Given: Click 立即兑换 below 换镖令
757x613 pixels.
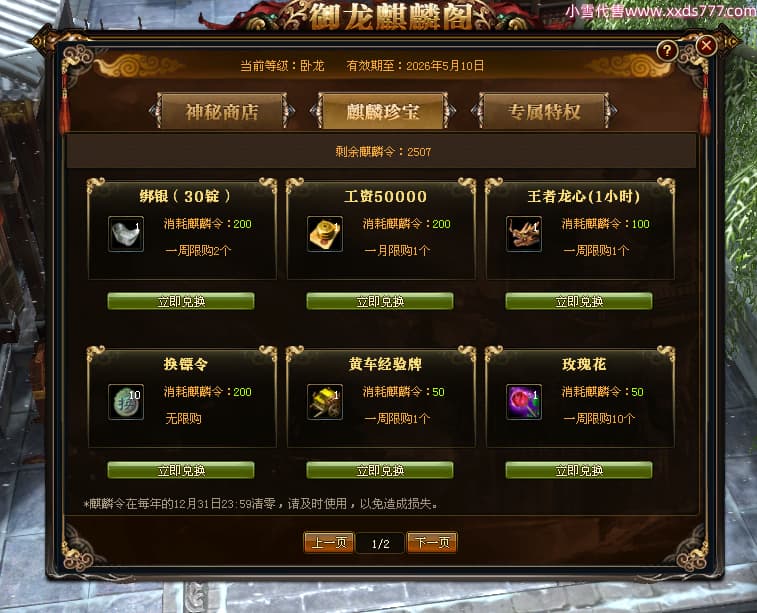Looking at the screenshot, I should pos(181,470).
